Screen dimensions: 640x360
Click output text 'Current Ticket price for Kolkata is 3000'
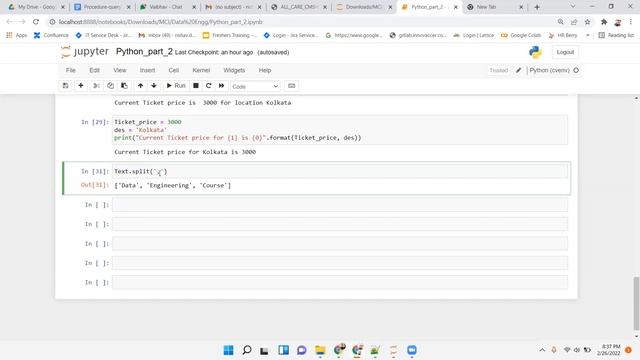coord(185,152)
